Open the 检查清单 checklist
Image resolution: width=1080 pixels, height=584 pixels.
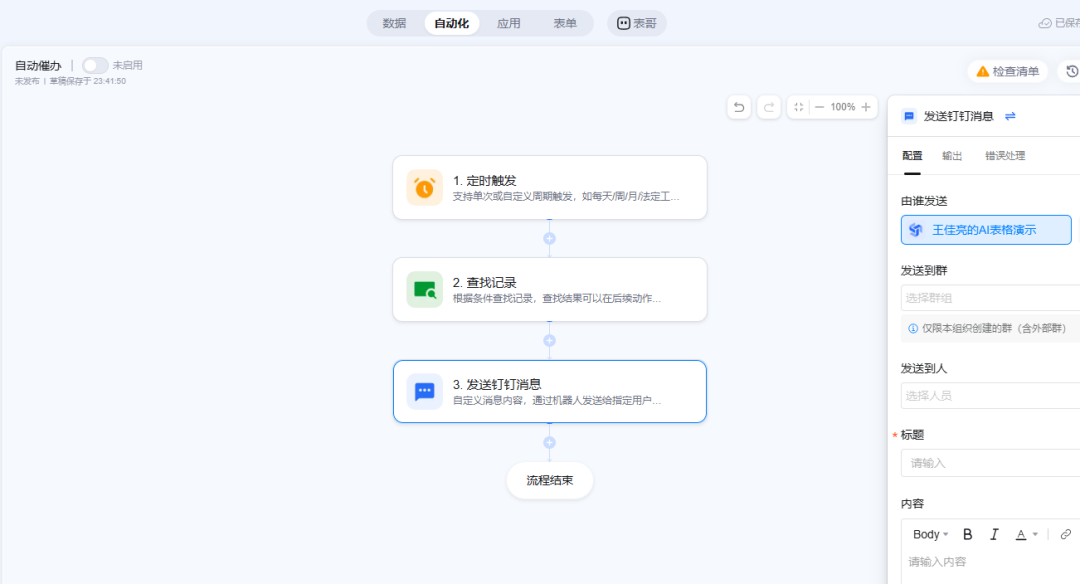point(1008,71)
